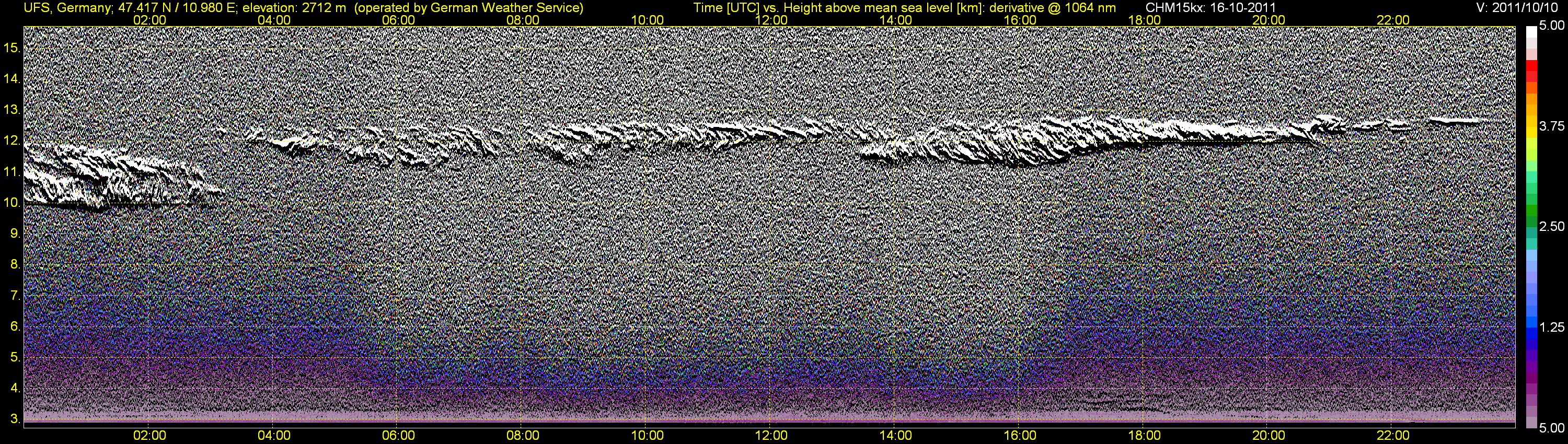The width and height of the screenshot is (1568, 444).
Task: Click the '16:00' label on the top time axis
Action: pos(1020,20)
